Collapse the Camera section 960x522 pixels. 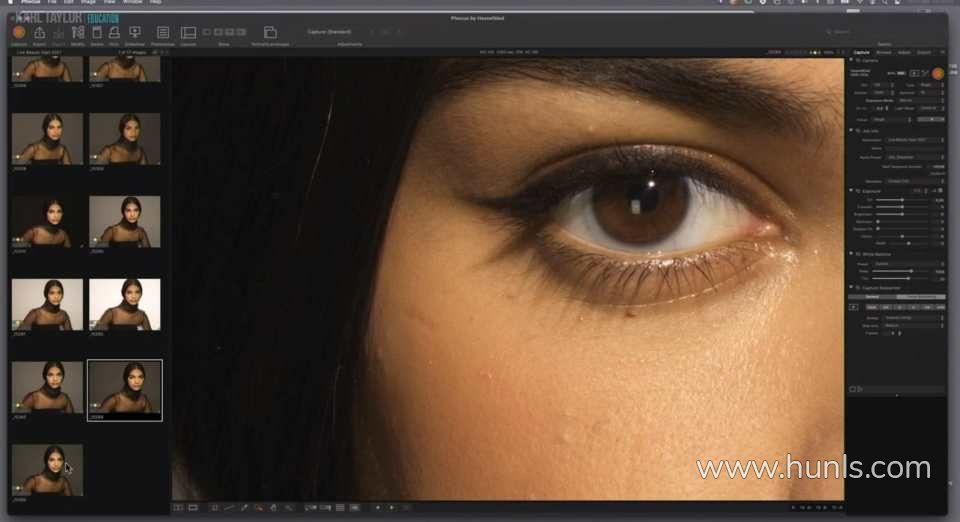[851, 61]
